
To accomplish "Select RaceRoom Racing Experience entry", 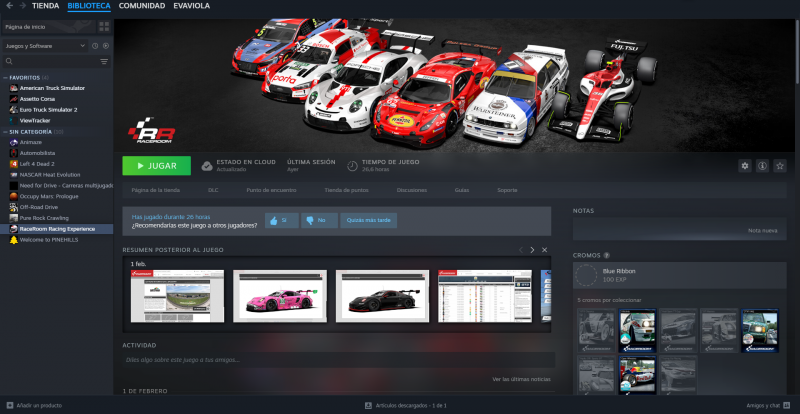I will (57, 229).
